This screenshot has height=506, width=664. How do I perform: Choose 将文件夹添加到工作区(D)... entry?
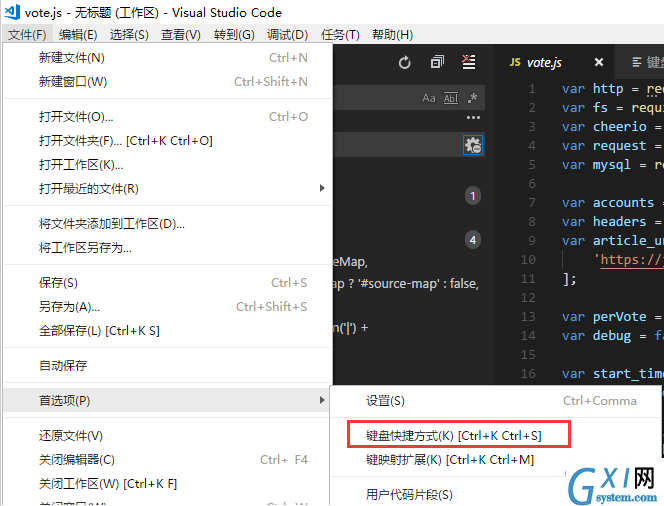168,224
